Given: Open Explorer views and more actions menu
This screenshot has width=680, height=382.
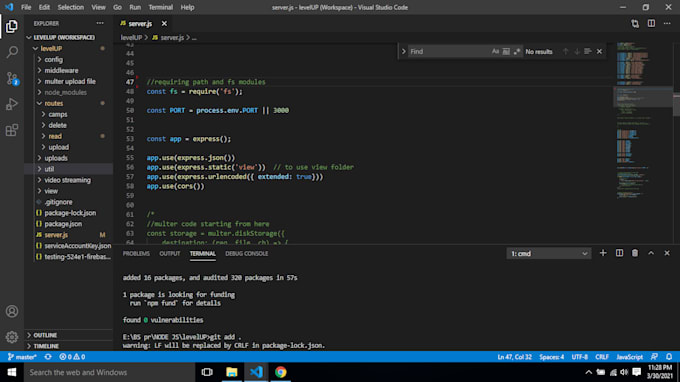Looking at the screenshot, I should (100, 23).
